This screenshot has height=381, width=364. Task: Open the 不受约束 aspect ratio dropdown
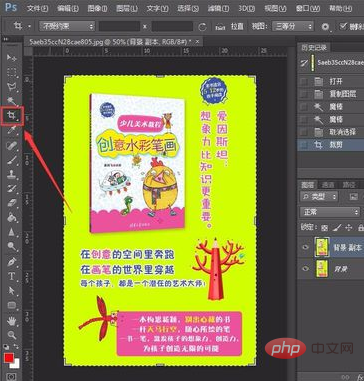click(67, 26)
